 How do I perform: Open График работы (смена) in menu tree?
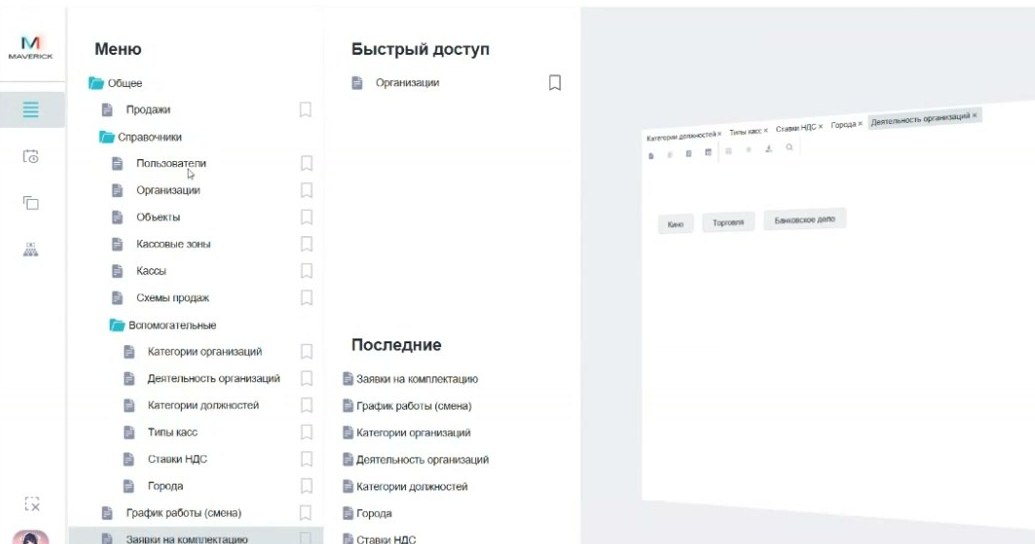pos(184,513)
